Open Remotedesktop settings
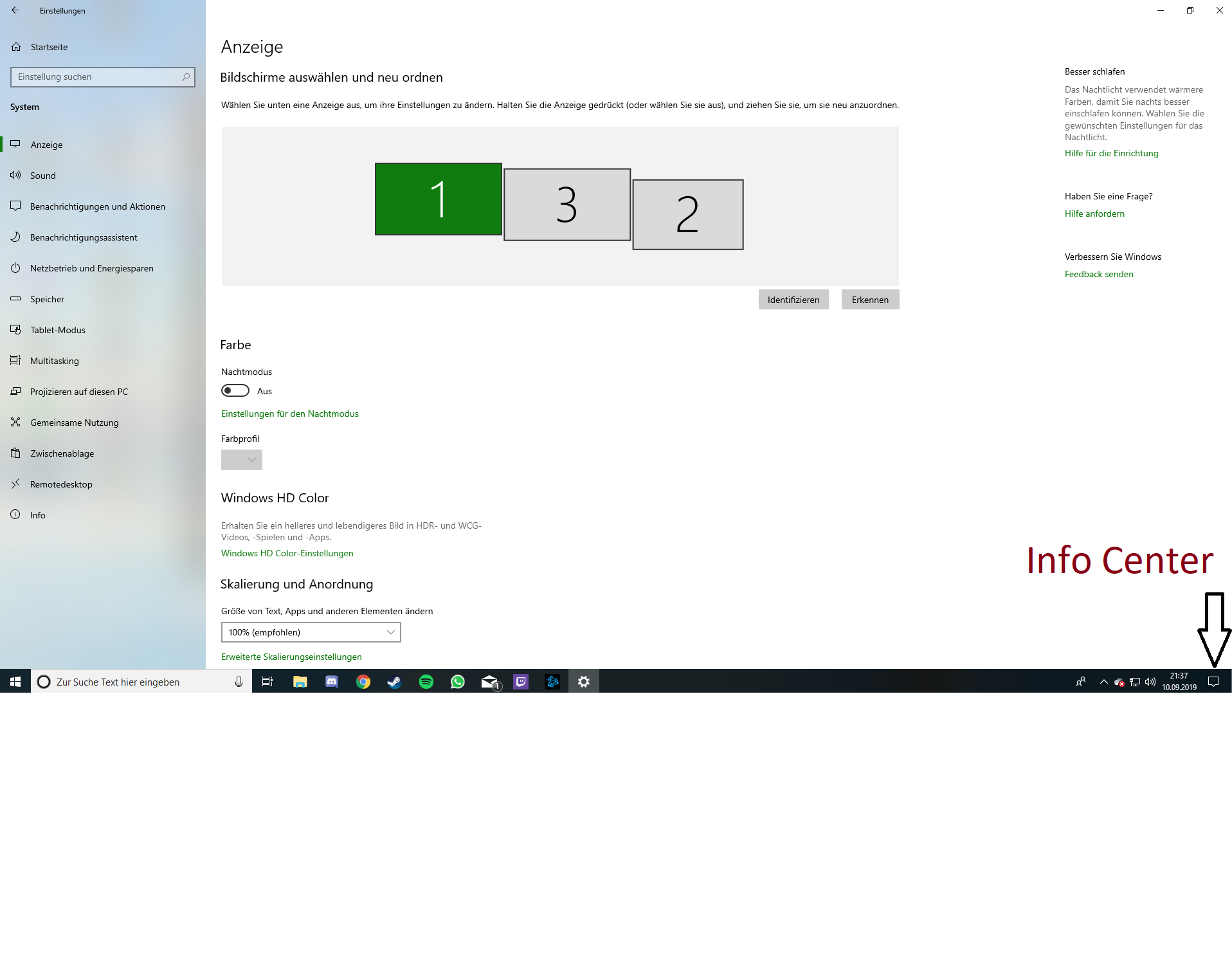This screenshot has height=957, width=1232. (x=61, y=484)
